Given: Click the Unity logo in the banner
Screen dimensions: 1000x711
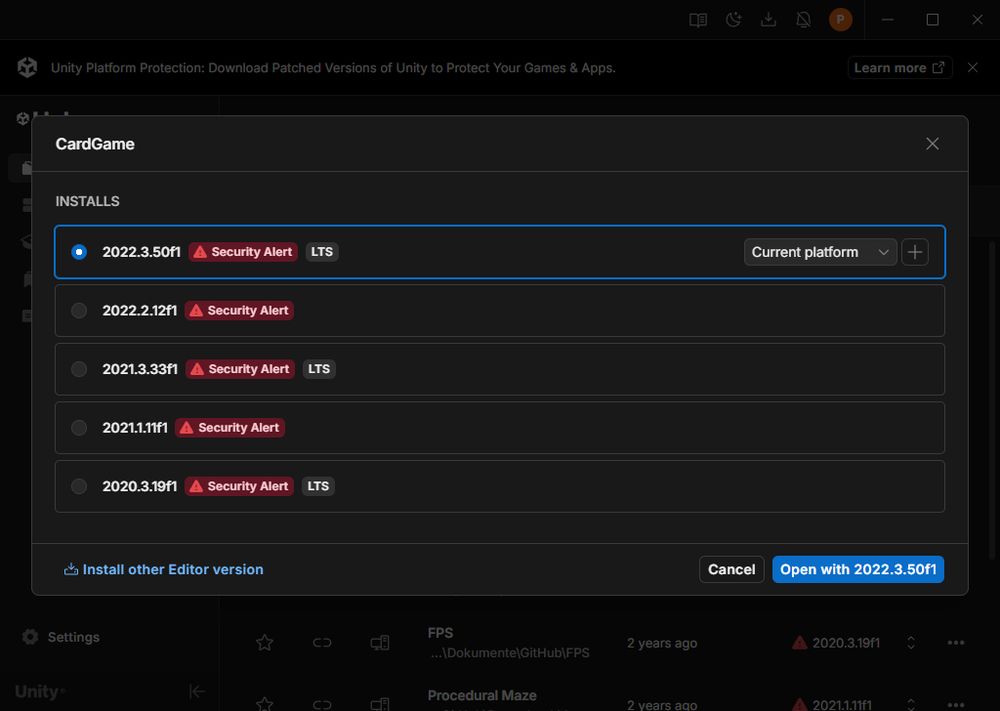Looking at the screenshot, I should tap(27, 67).
